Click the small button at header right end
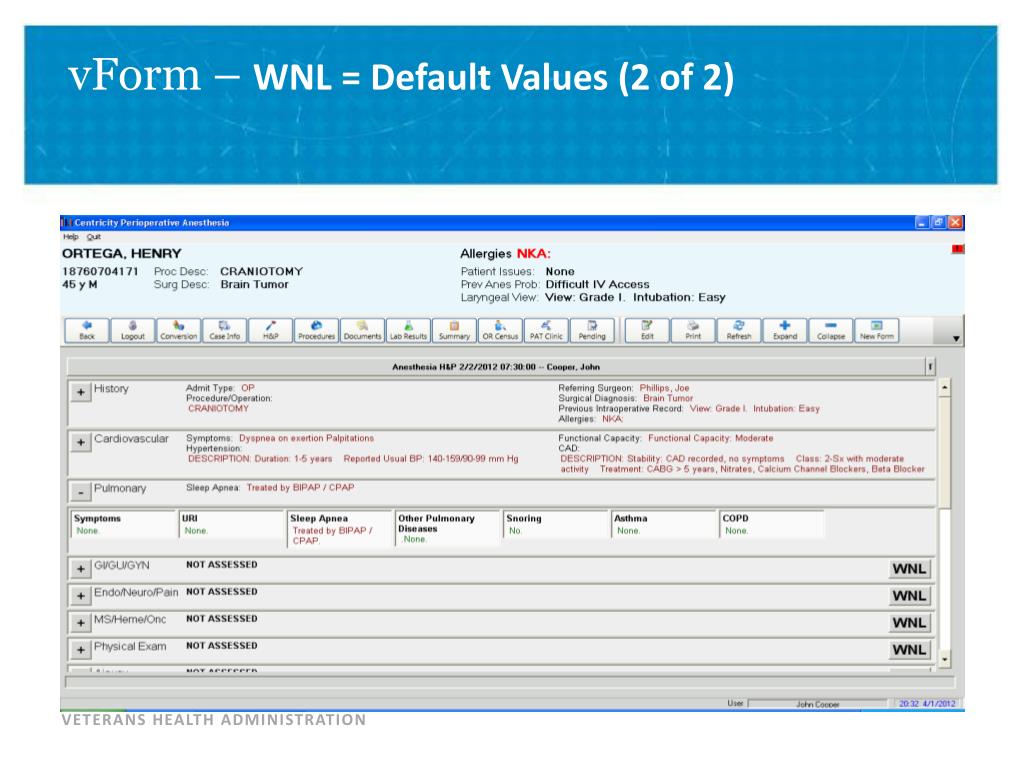 [x=930, y=367]
